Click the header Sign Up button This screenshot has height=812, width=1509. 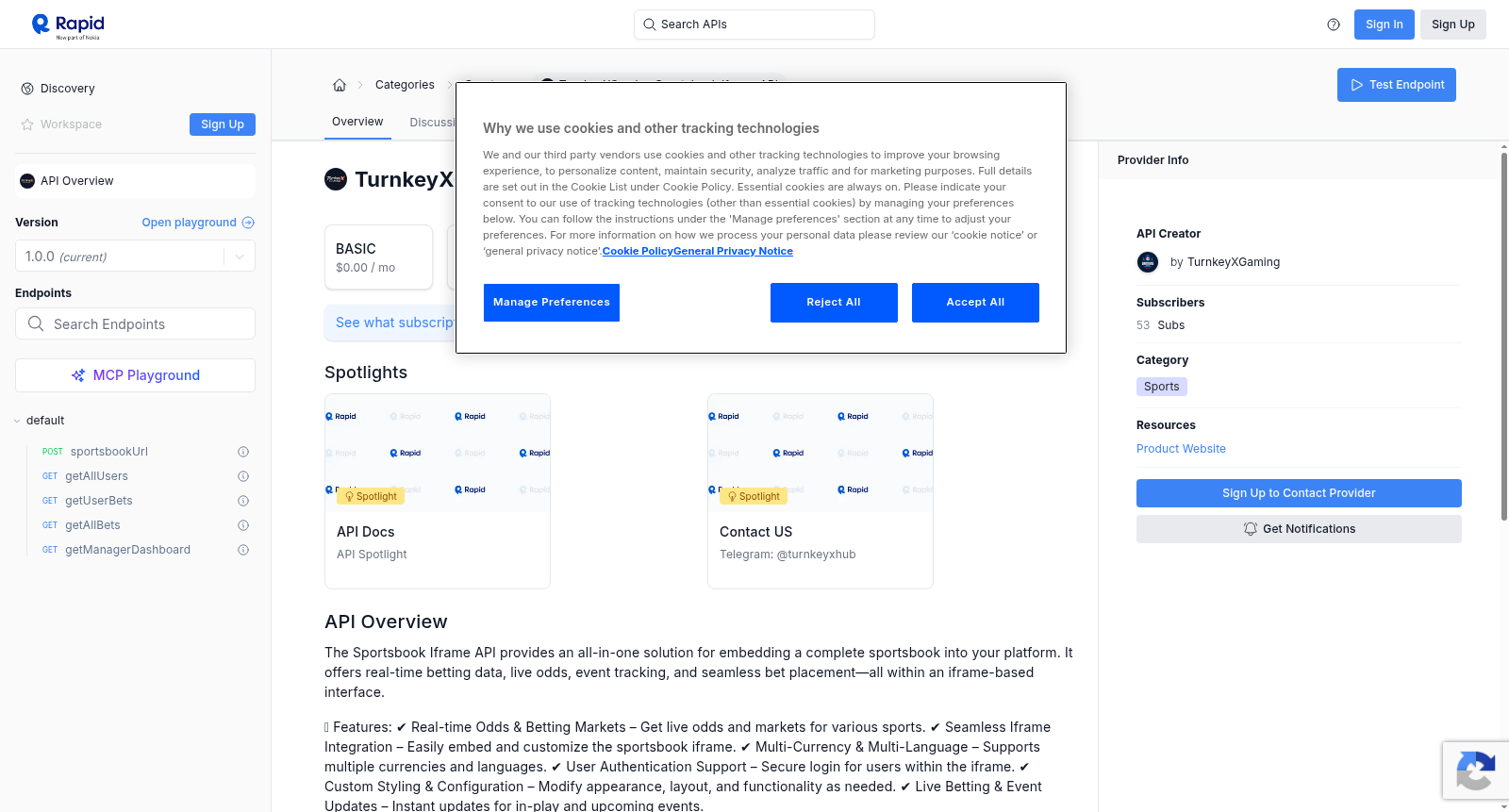coord(1453,25)
